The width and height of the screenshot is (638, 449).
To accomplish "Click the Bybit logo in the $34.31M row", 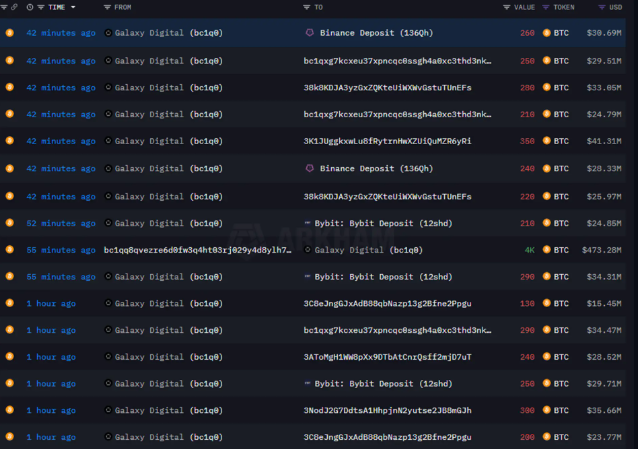I will [x=308, y=276].
